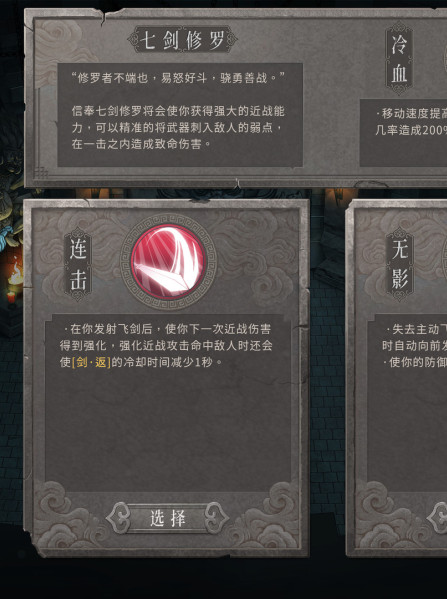Open the highlighted [剑·返] keyword
447x599 pixels.
(91, 362)
